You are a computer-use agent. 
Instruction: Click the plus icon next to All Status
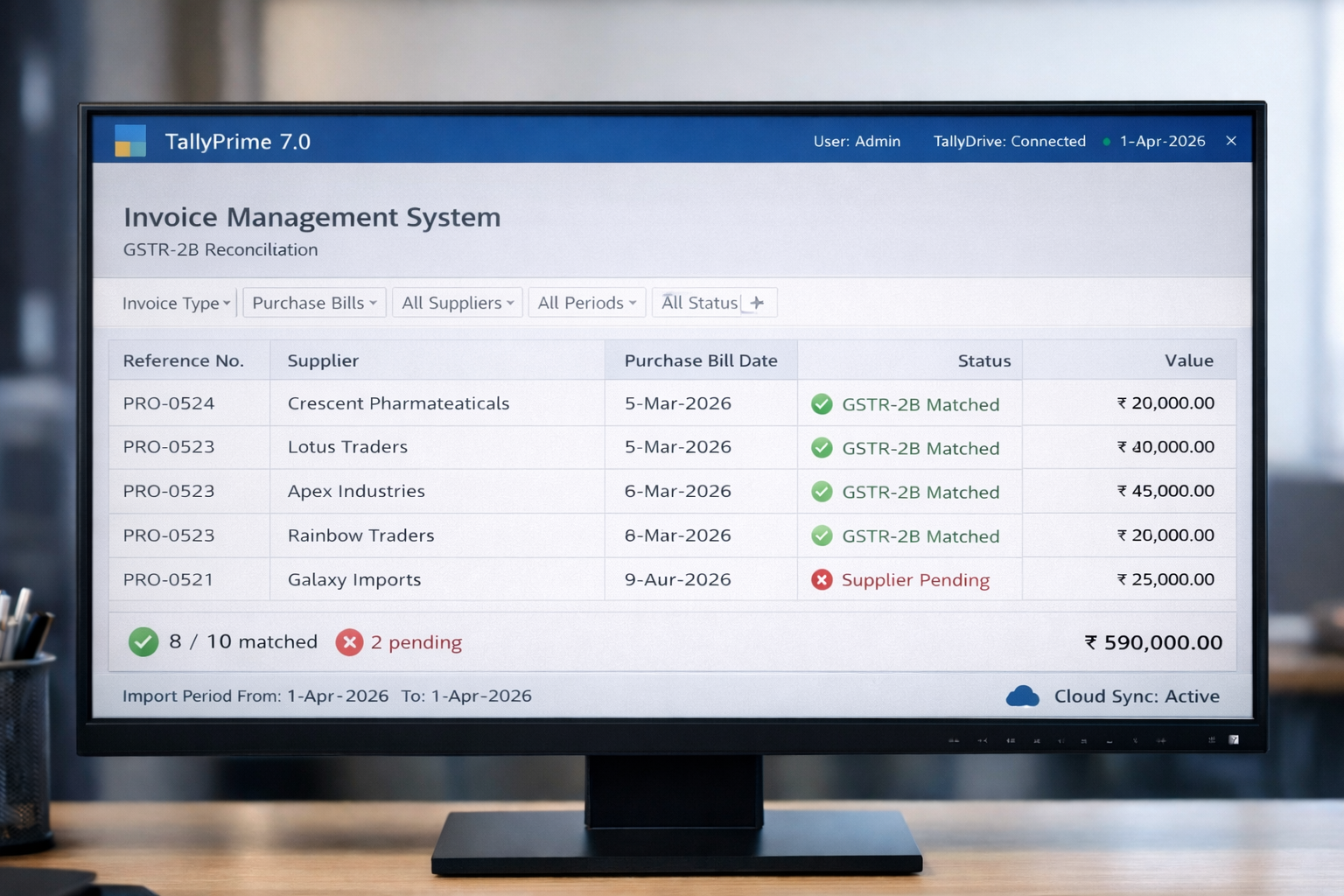click(x=756, y=302)
